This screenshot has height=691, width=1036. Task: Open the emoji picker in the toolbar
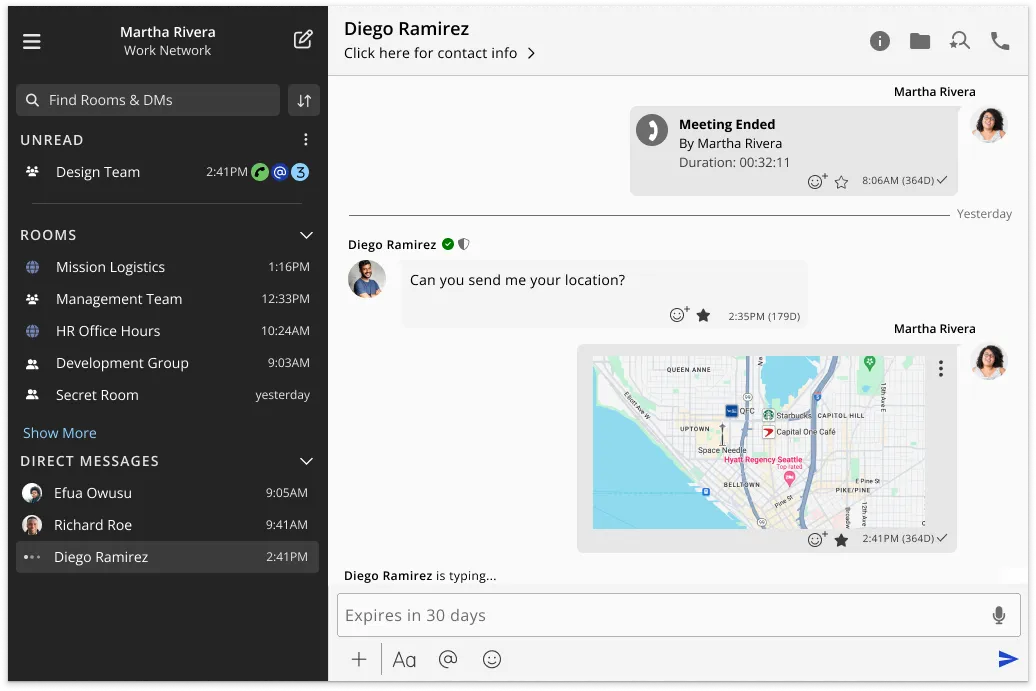click(x=491, y=659)
